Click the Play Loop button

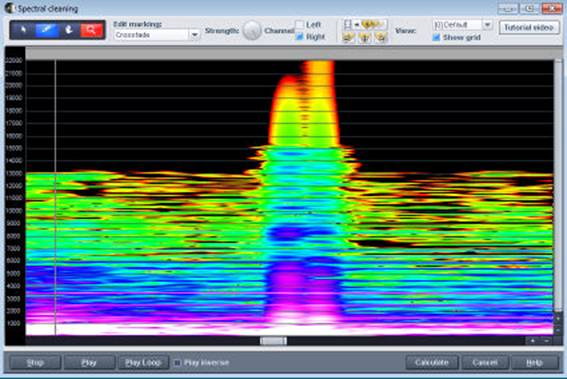coord(143,362)
